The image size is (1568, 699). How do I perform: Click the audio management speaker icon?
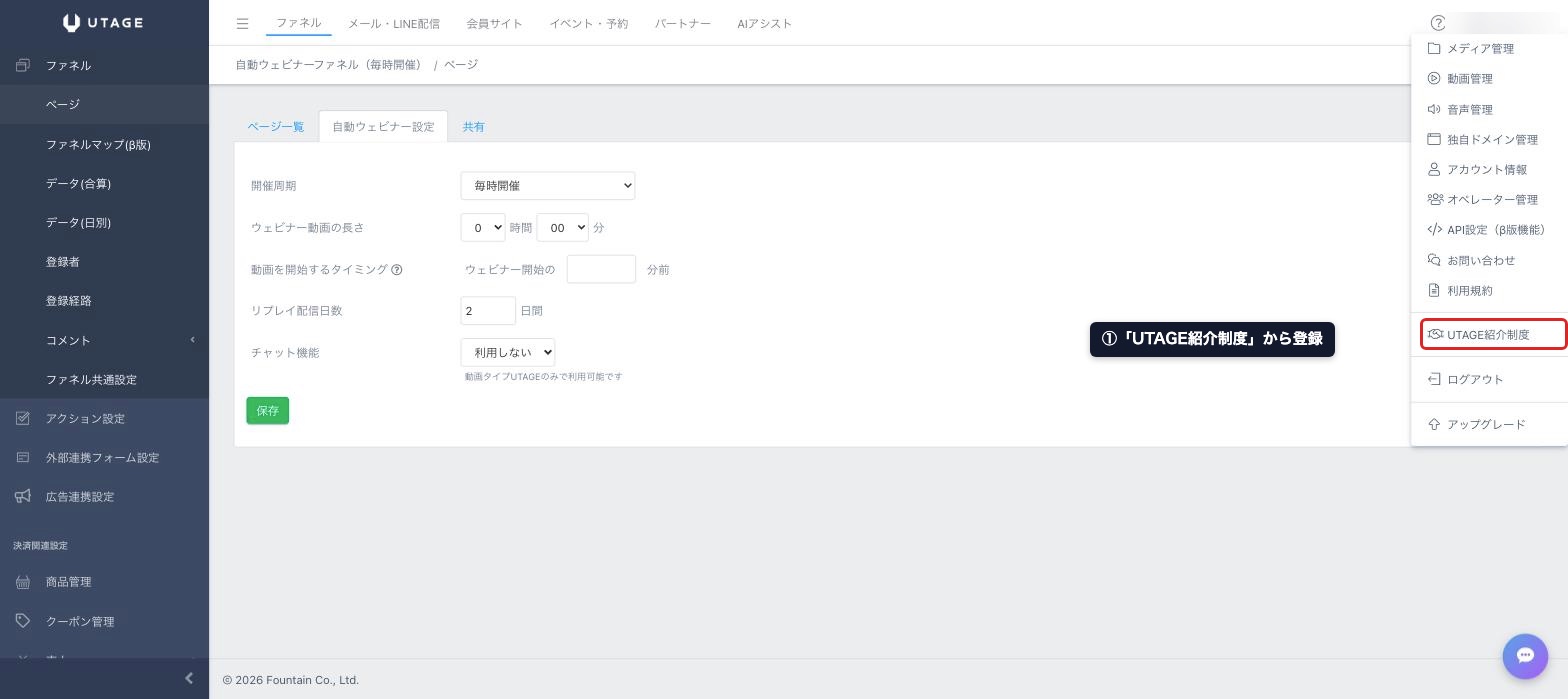(x=1434, y=109)
